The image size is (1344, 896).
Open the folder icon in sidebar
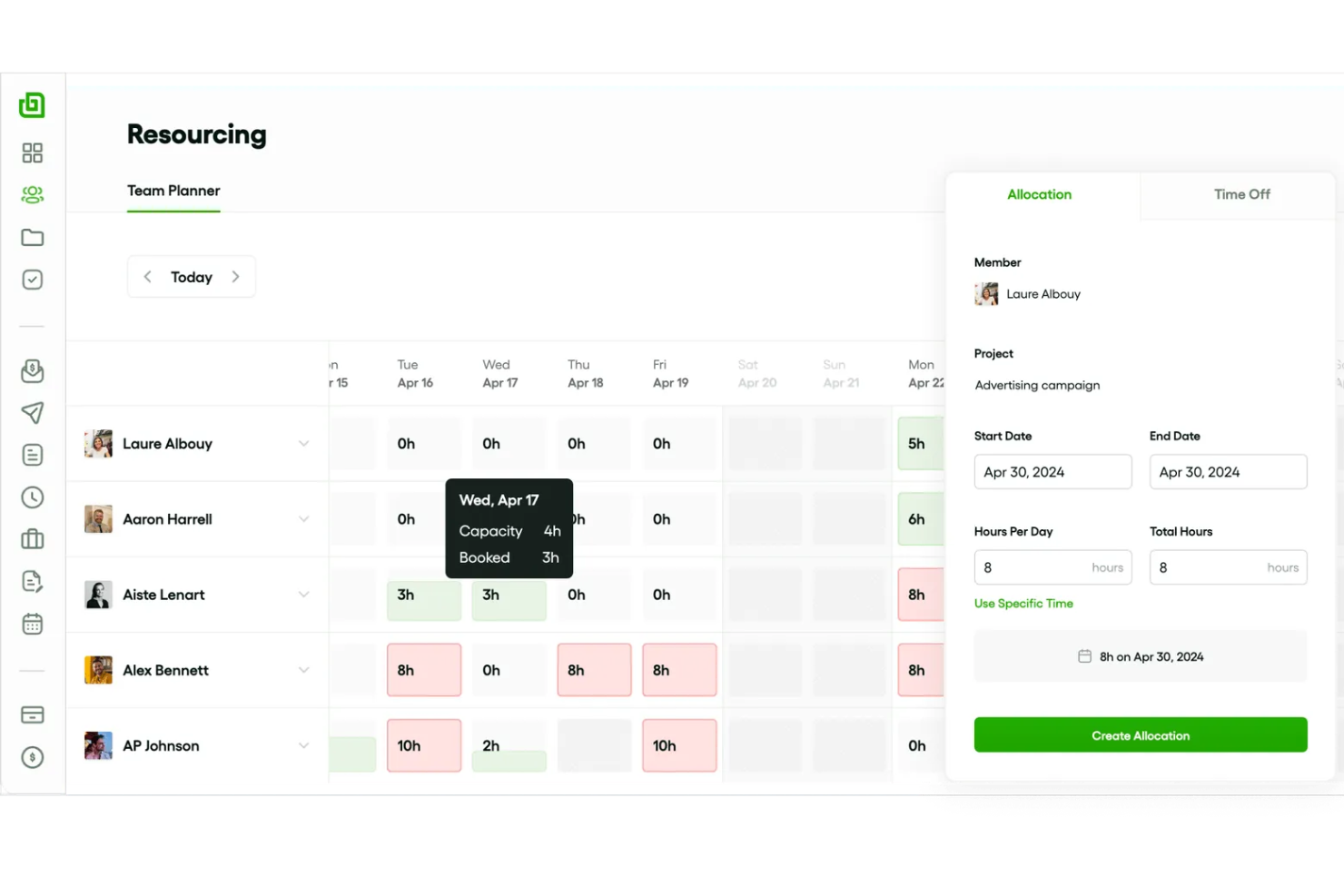coord(32,237)
